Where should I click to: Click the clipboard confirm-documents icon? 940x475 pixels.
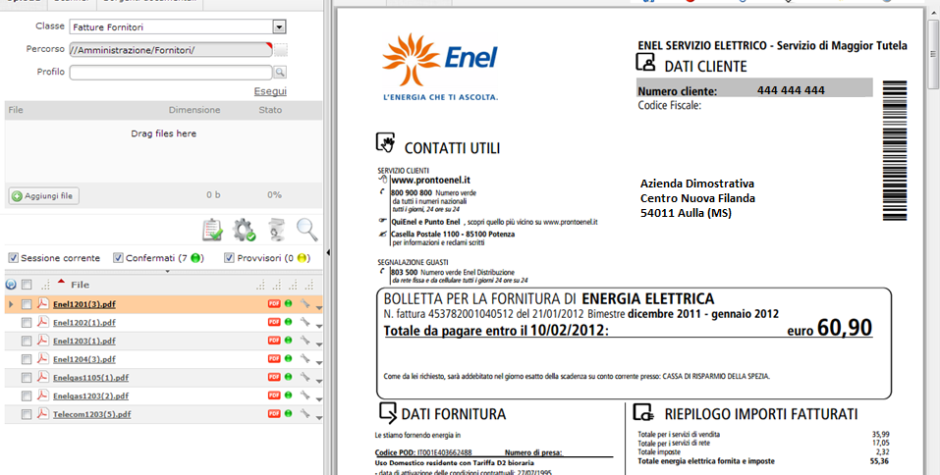[x=212, y=230]
